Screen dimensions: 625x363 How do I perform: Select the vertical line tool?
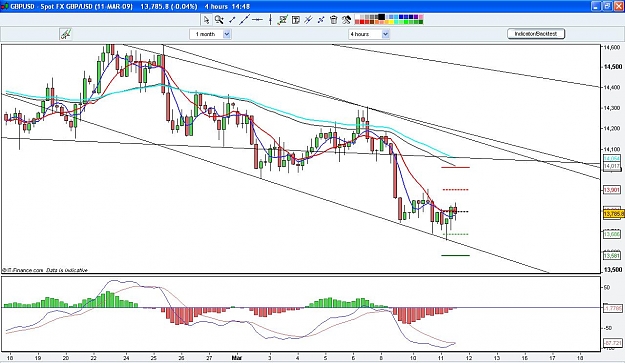(x=270, y=20)
